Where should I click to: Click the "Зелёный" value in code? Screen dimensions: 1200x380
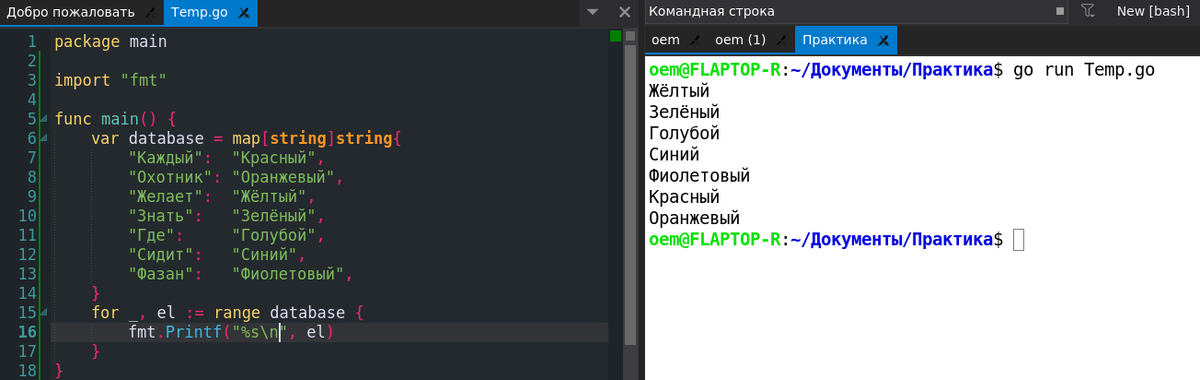[275, 216]
